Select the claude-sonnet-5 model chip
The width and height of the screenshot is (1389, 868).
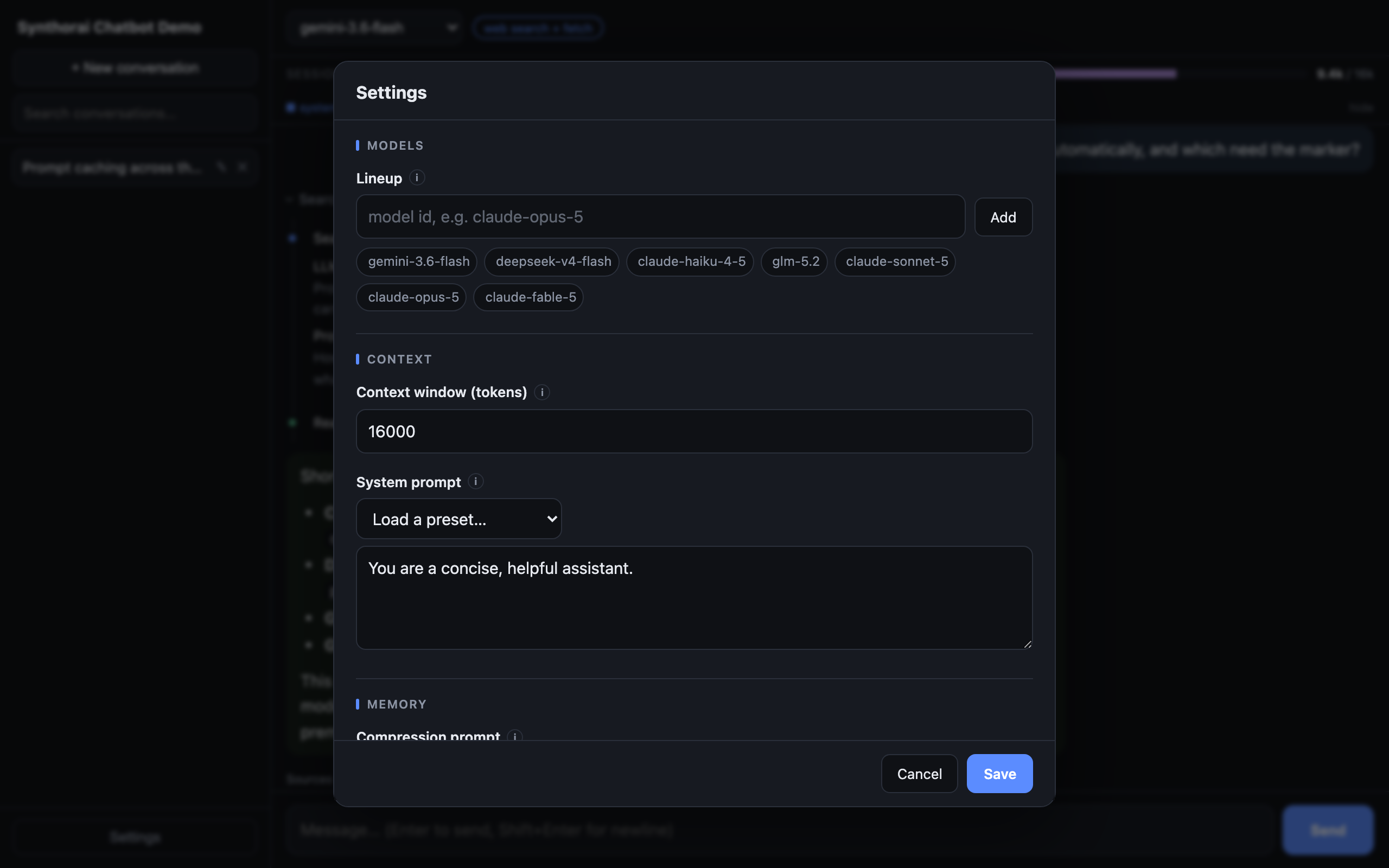click(x=895, y=262)
